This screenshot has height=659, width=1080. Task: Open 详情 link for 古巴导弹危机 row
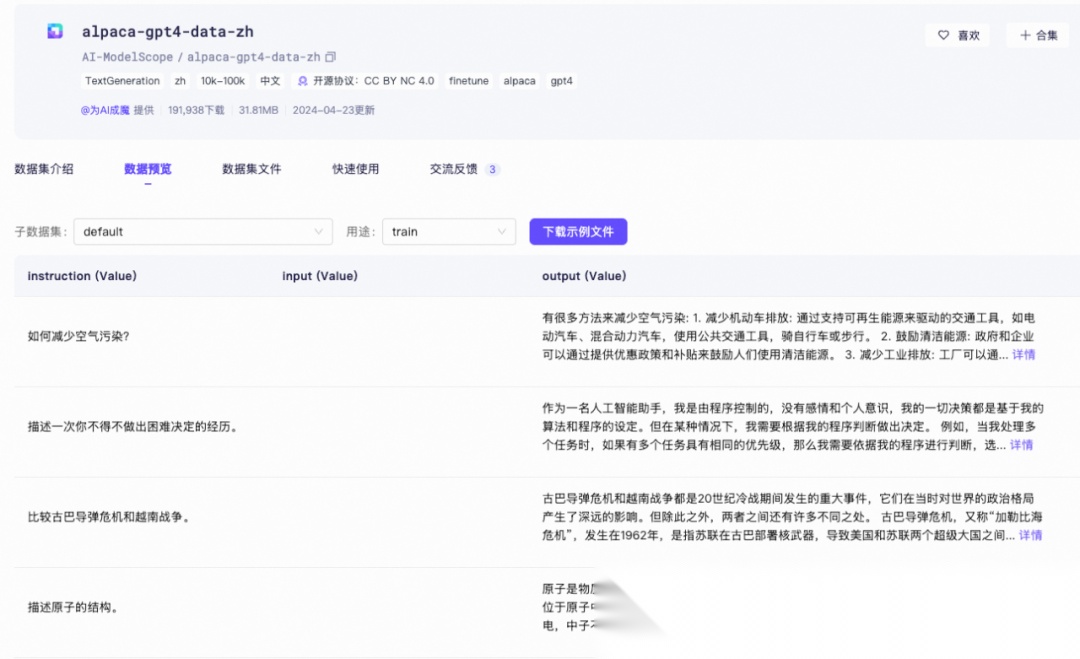pyautogui.click(x=1030, y=535)
